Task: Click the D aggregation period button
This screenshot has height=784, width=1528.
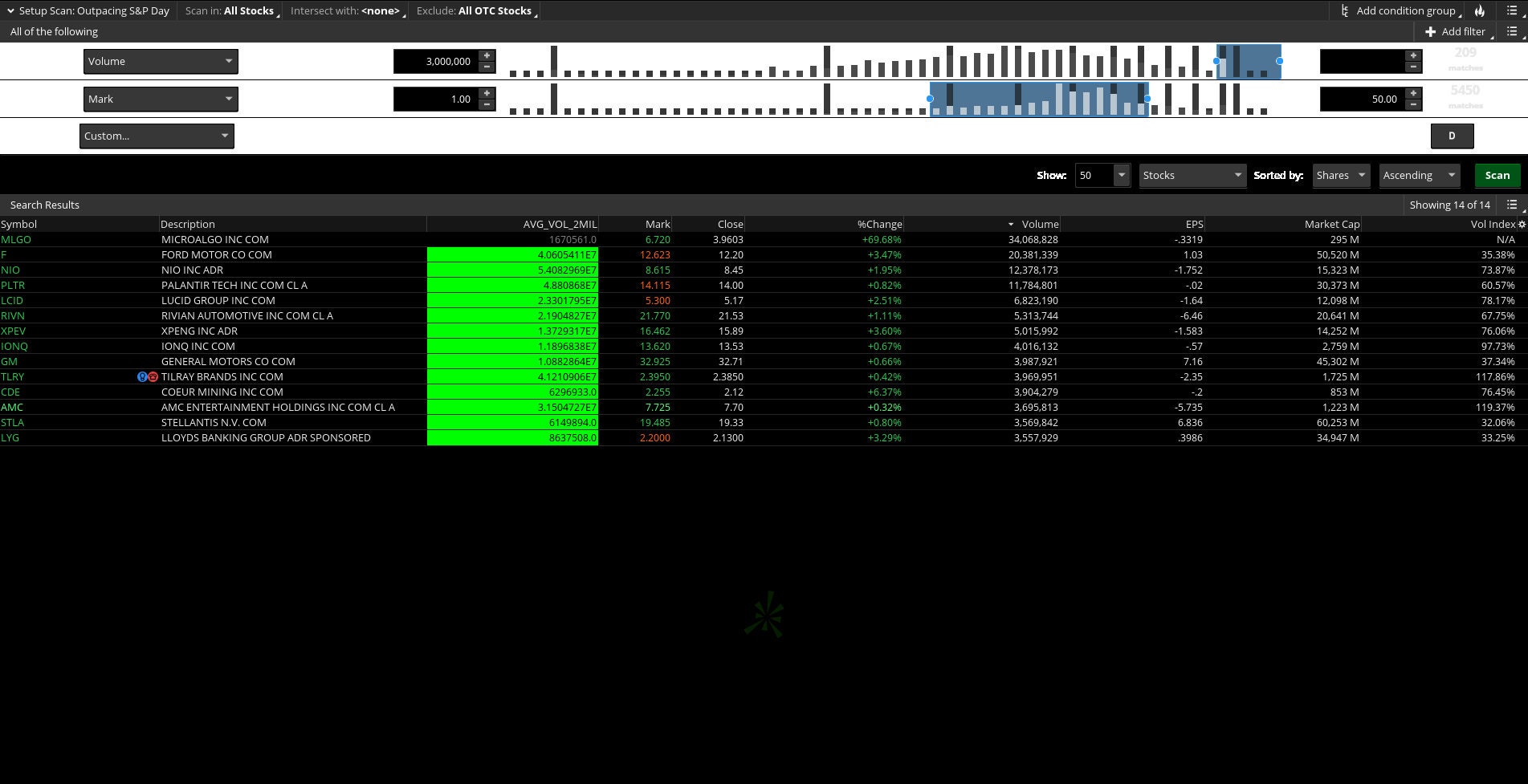Action: [1452, 136]
